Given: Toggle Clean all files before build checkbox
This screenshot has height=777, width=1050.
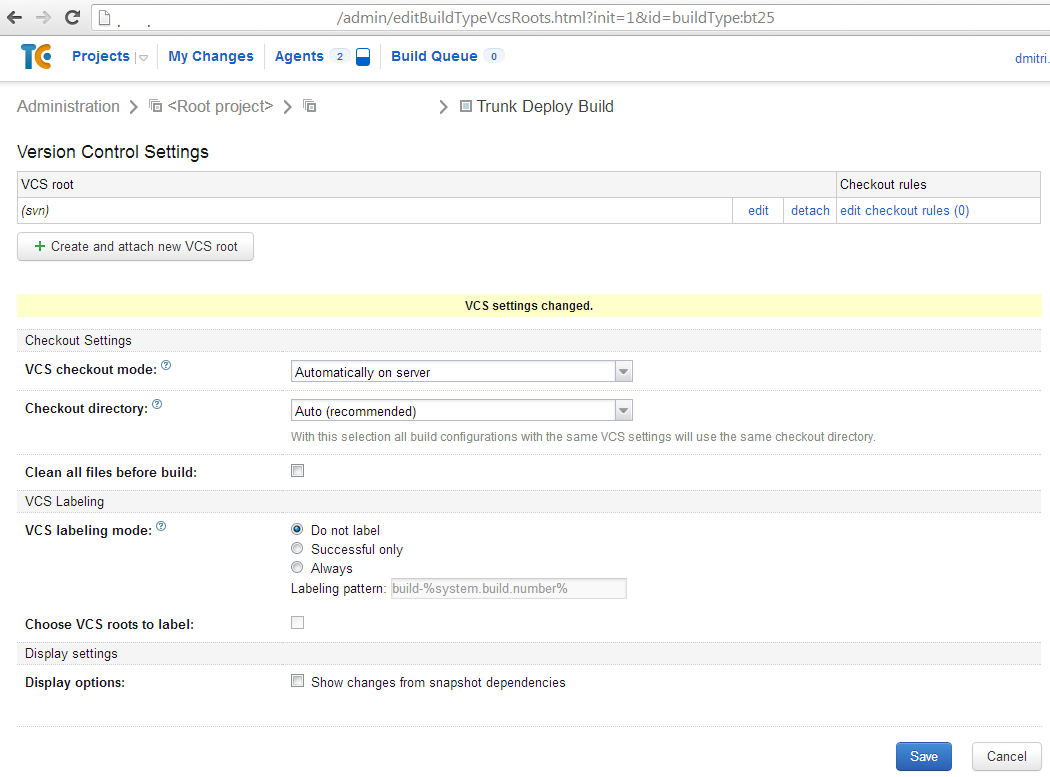Looking at the screenshot, I should (x=297, y=471).
